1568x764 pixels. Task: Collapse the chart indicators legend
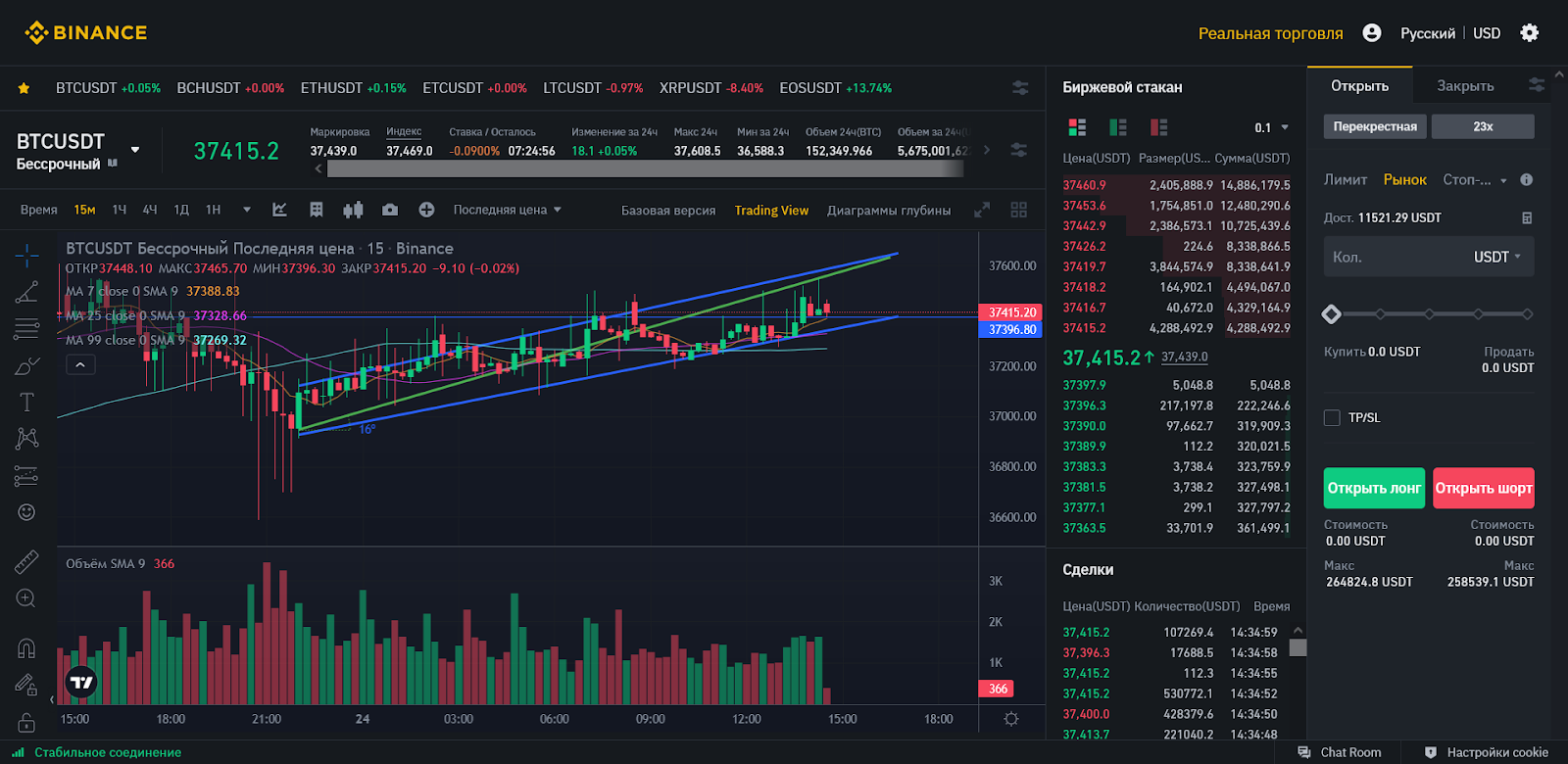pyautogui.click(x=80, y=364)
